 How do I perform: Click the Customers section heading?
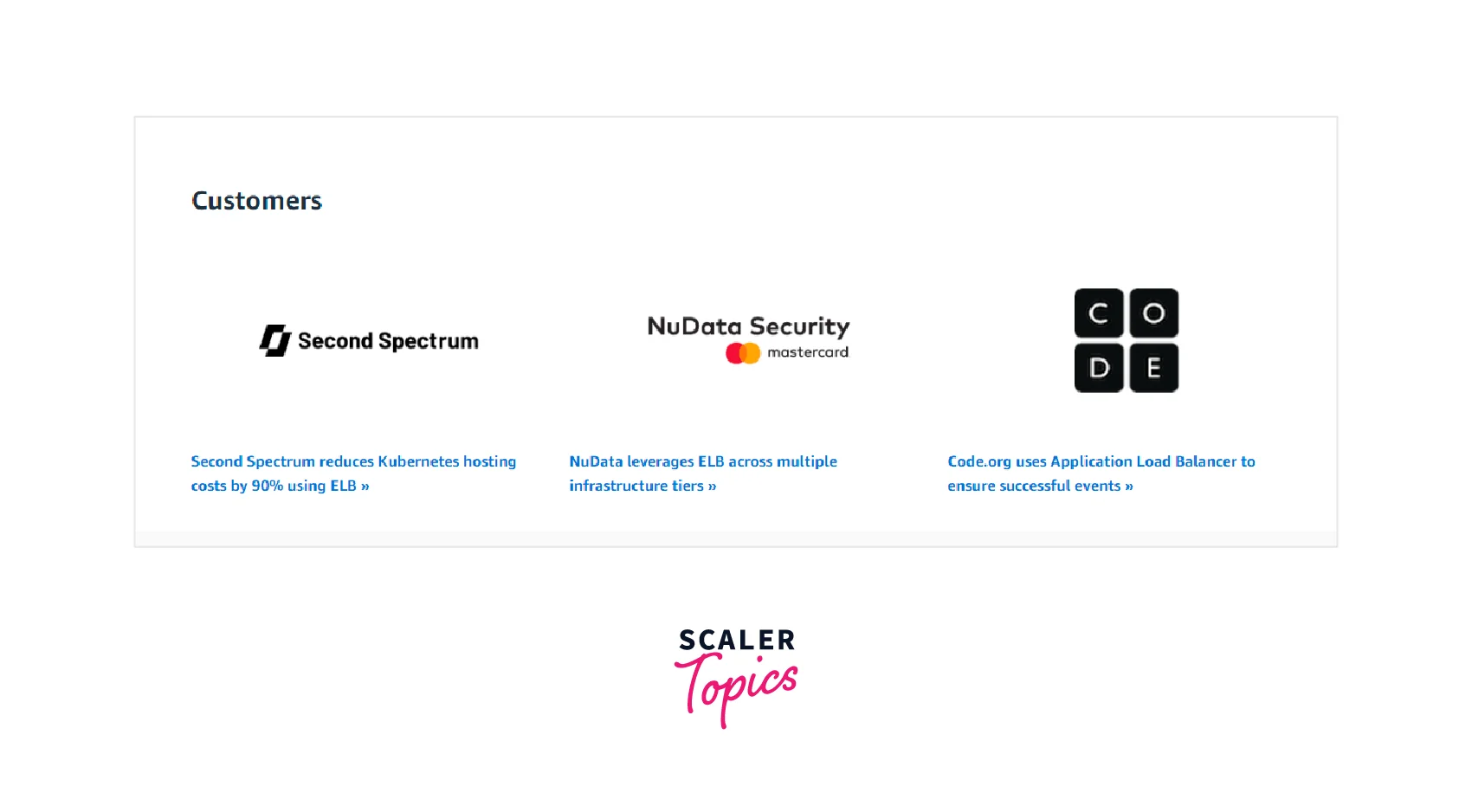[256, 201]
